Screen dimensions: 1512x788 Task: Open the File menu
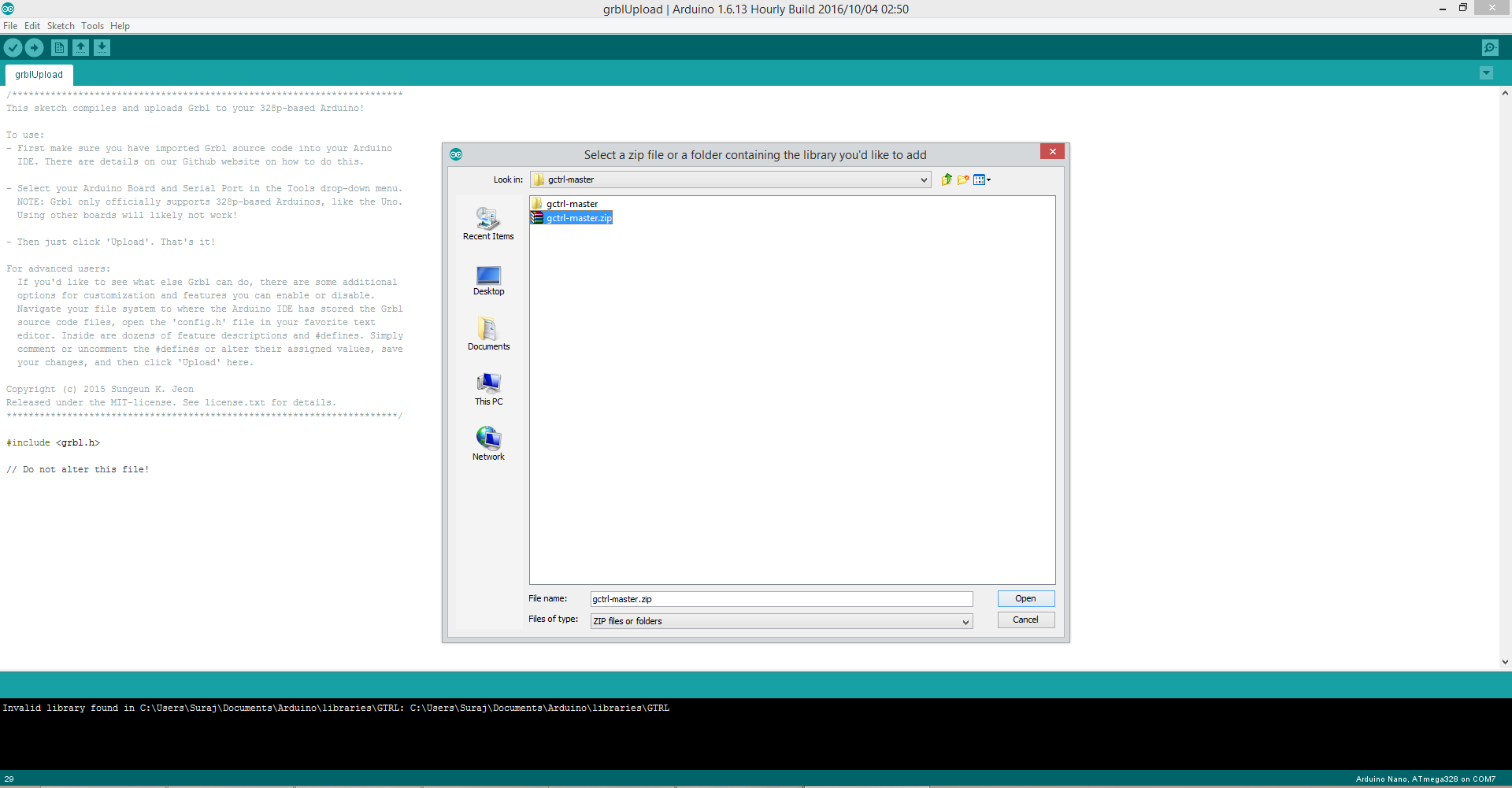10,26
